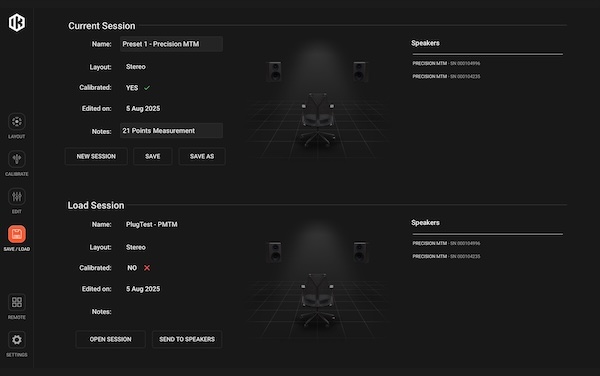Click the New Session button
This screenshot has width=600, height=376.
tap(96, 156)
